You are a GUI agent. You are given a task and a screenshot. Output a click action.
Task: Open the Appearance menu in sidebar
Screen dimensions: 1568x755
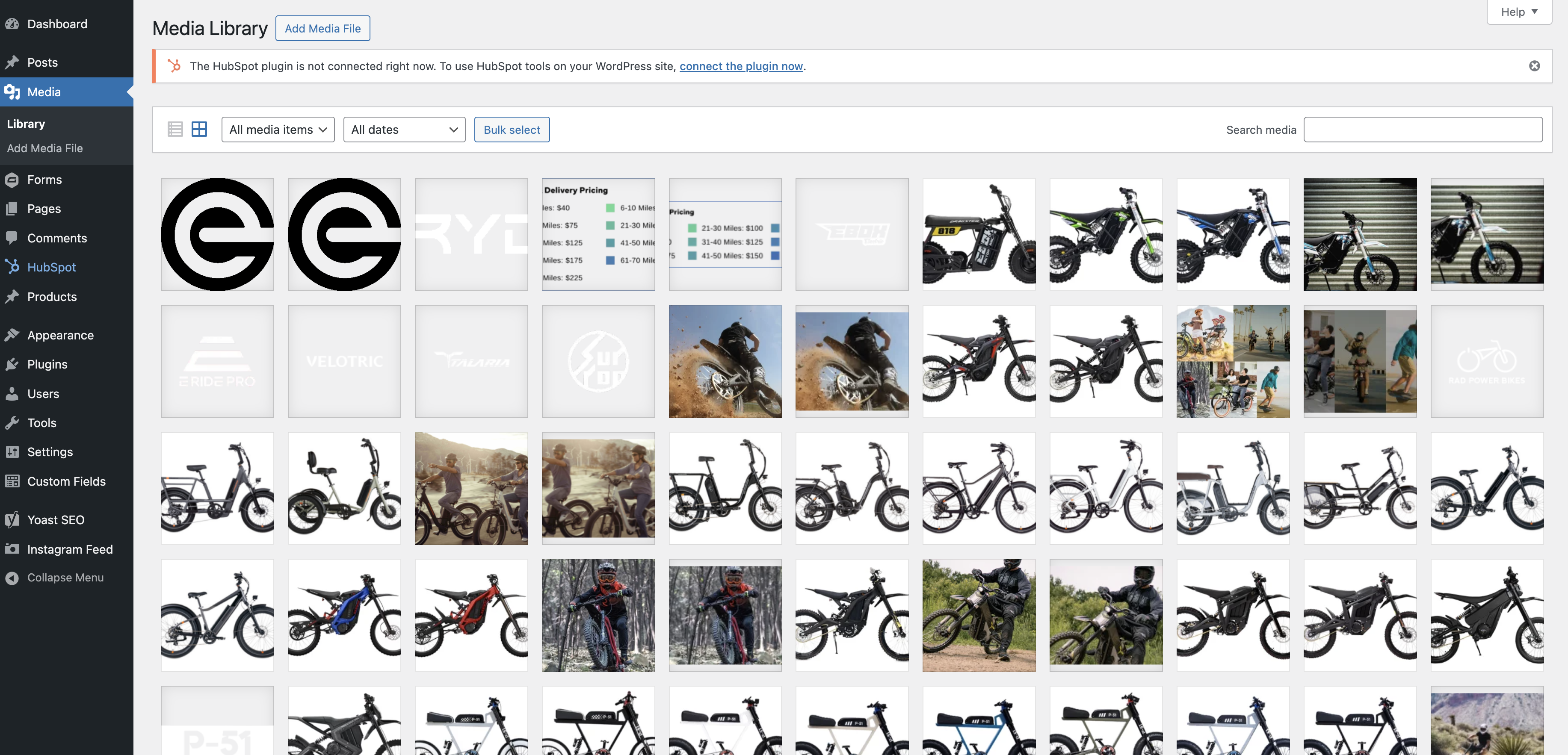click(59, 335)
